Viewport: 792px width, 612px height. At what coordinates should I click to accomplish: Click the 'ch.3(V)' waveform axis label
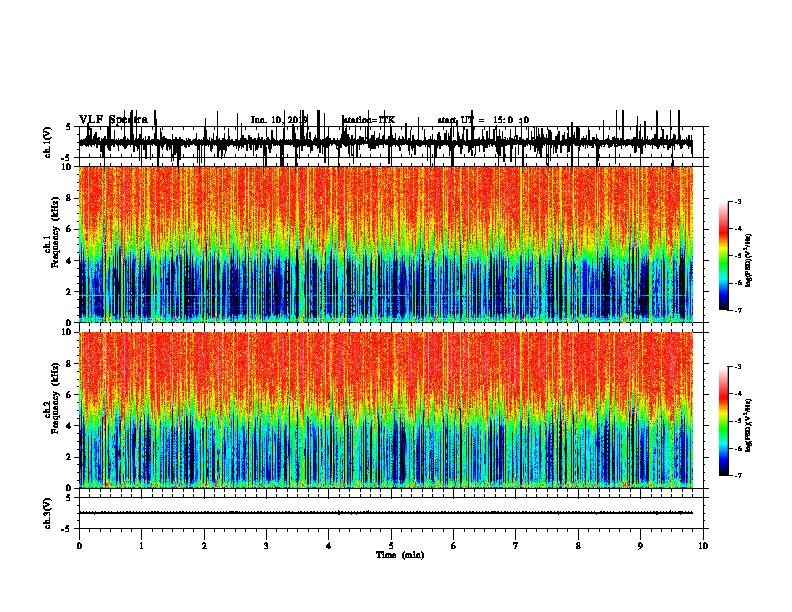click(x=48, y=513)
